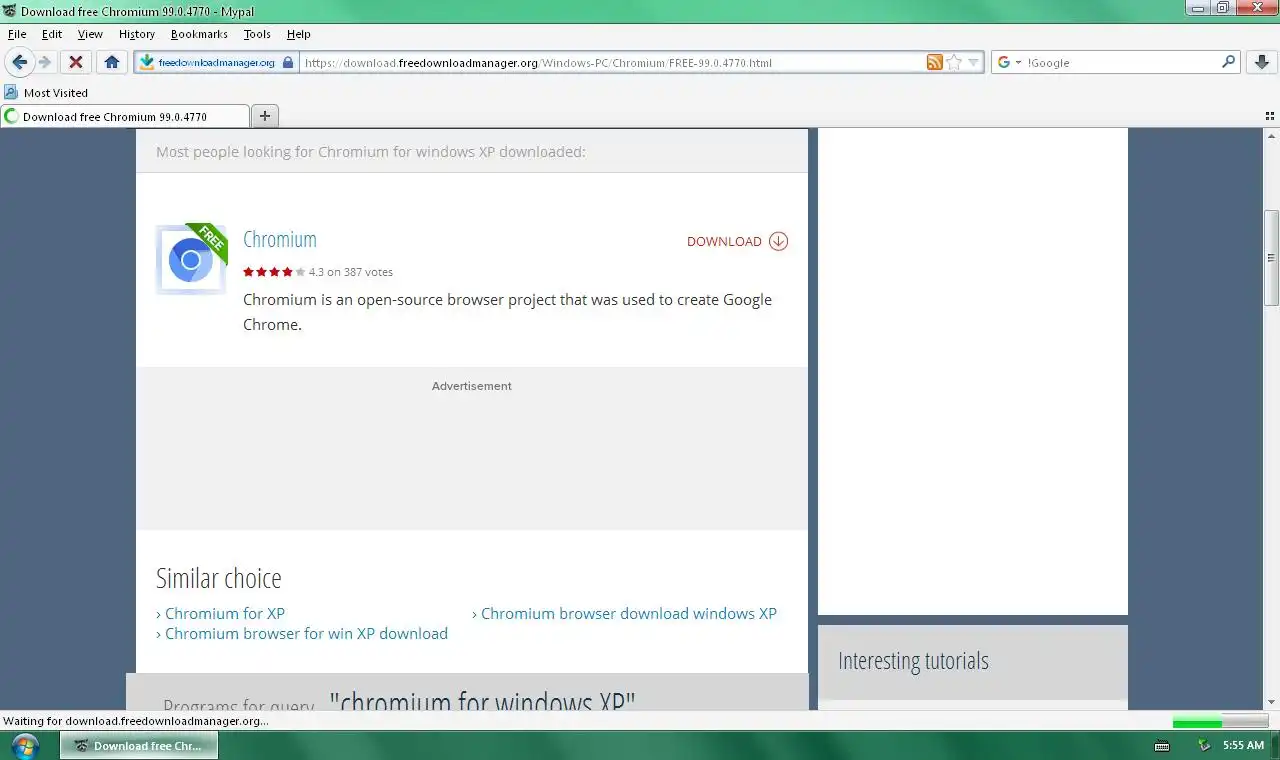Viewport: 1280px width, 760px height.
Task: Click the 'Interesting tutorials' heading
Action: point(913,661)
